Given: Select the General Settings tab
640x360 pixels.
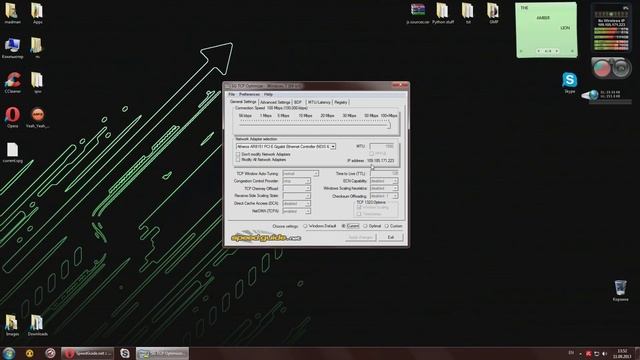Looking at the screenshot, I should click(x=243, y=102).
